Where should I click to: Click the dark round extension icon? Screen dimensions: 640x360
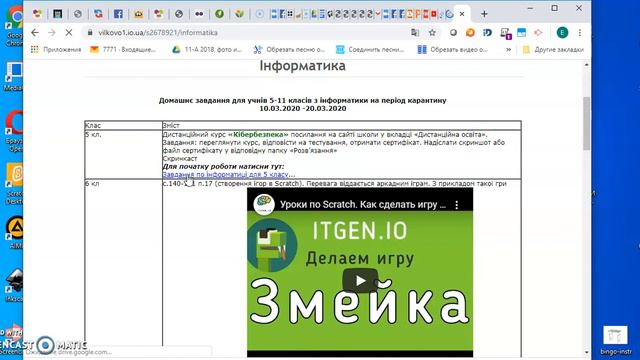453,33
